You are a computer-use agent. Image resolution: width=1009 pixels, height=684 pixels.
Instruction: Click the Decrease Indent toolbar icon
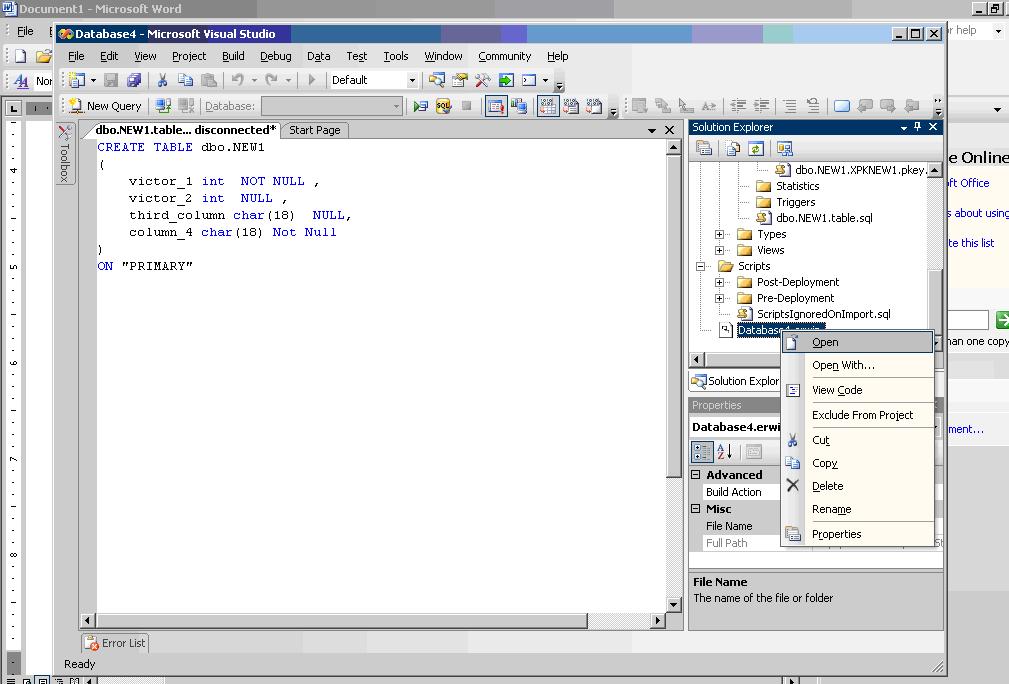pos(738,106)
